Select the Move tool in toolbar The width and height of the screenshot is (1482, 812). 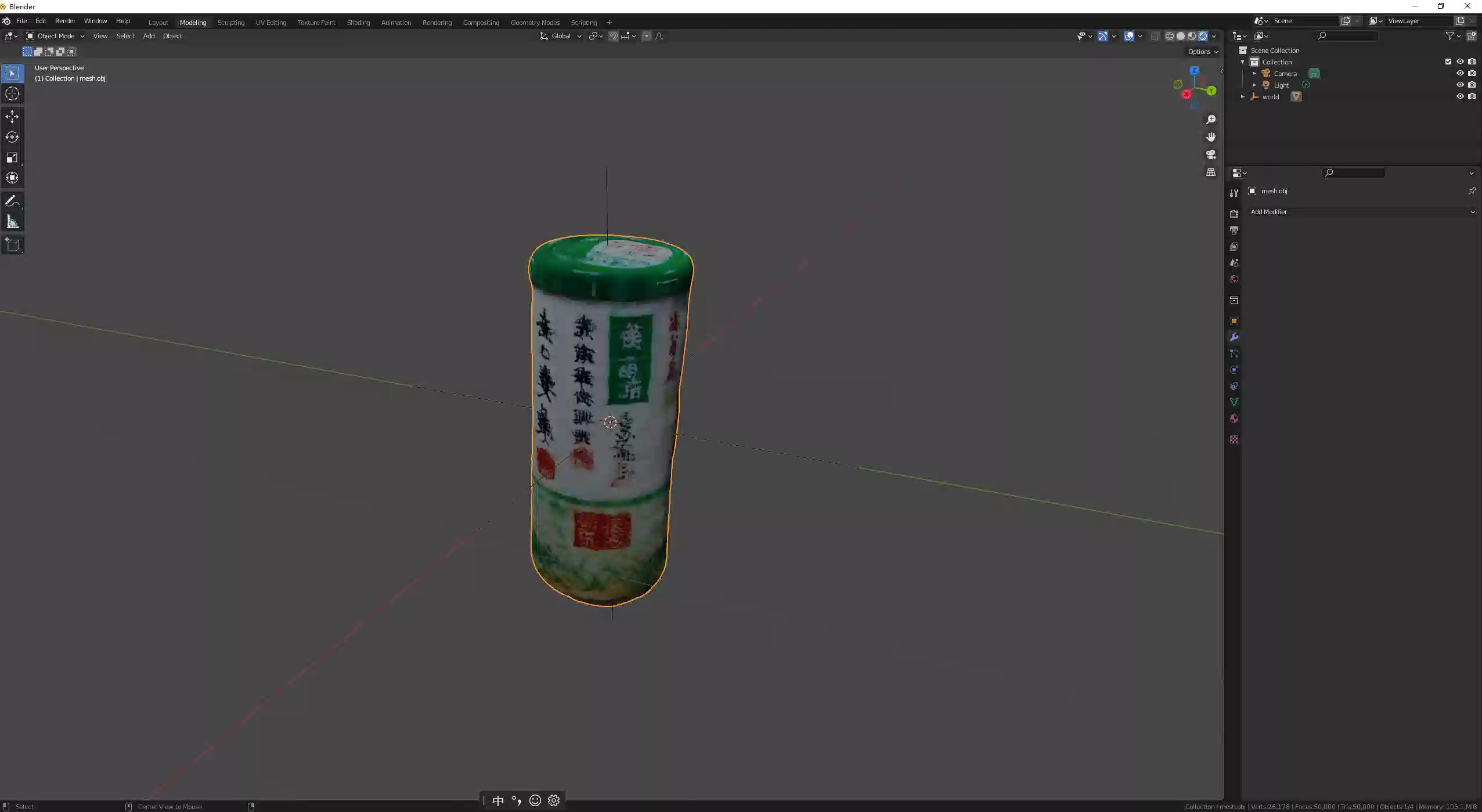pyautogui.click(x=13, y=115)
